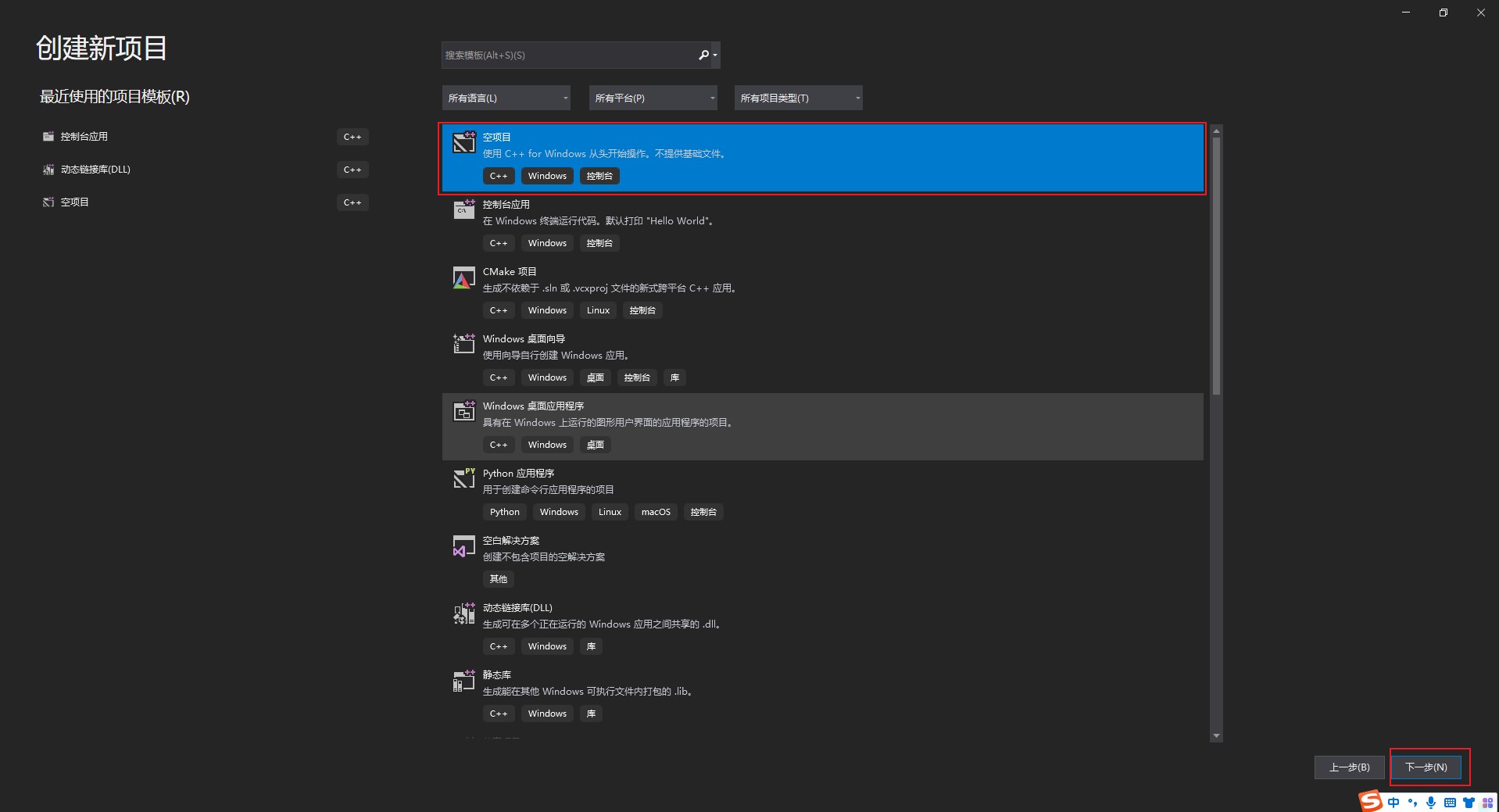Open the IME soft keyboard icon

(x=1450, y=803)
